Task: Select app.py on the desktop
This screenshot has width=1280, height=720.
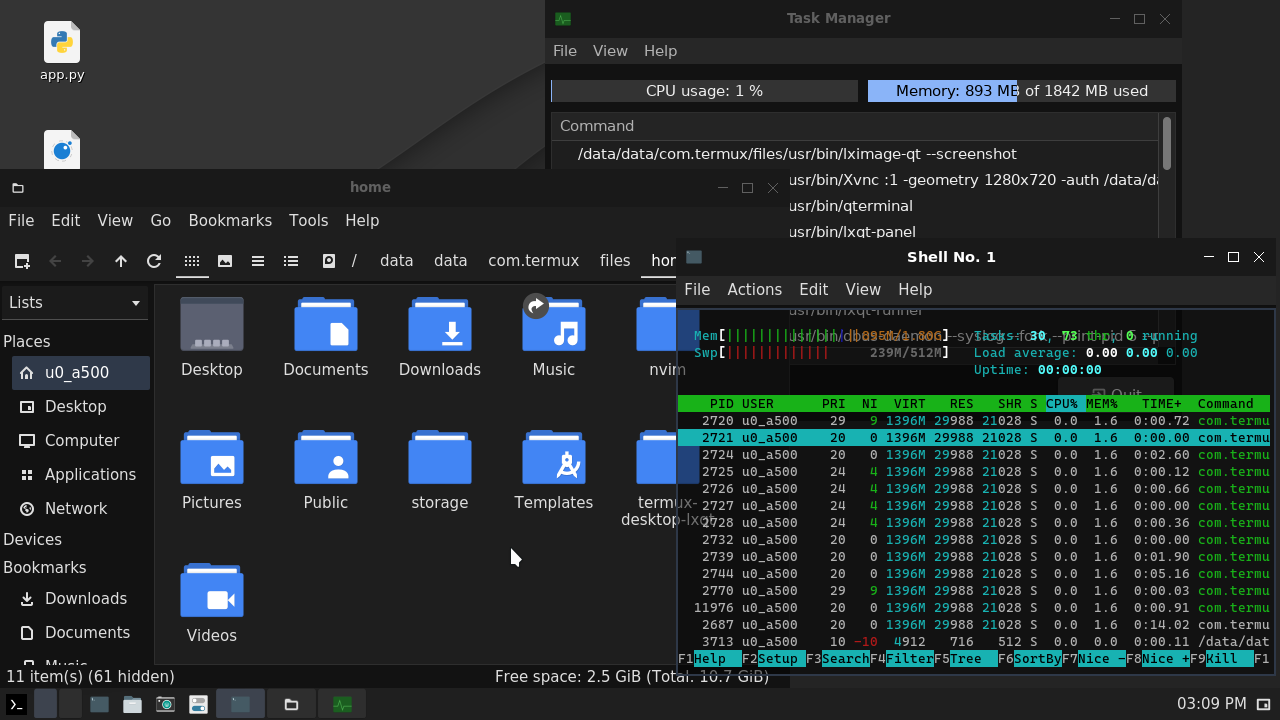Action: [x=62, y=52]
